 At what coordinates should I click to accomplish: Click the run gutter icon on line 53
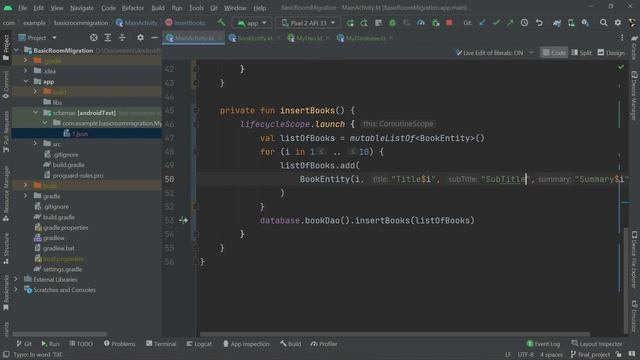coord(183,220)
